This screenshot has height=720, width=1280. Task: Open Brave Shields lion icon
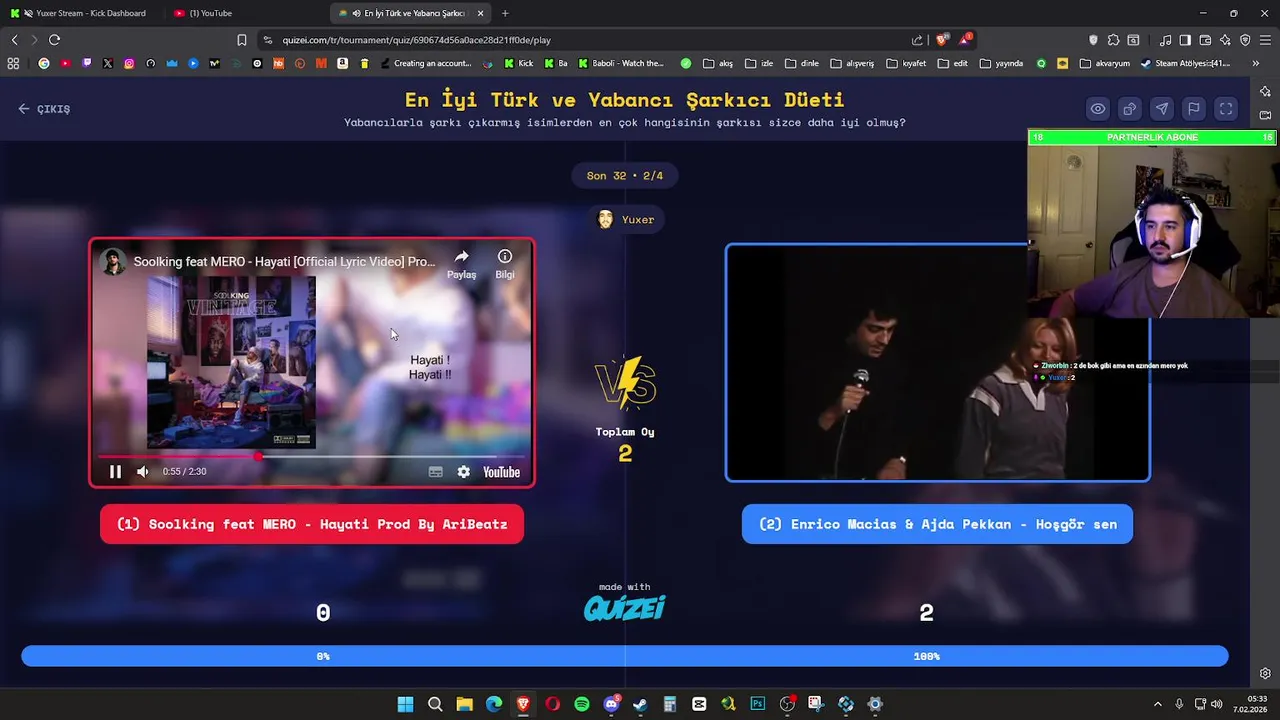tap(941, 40)
